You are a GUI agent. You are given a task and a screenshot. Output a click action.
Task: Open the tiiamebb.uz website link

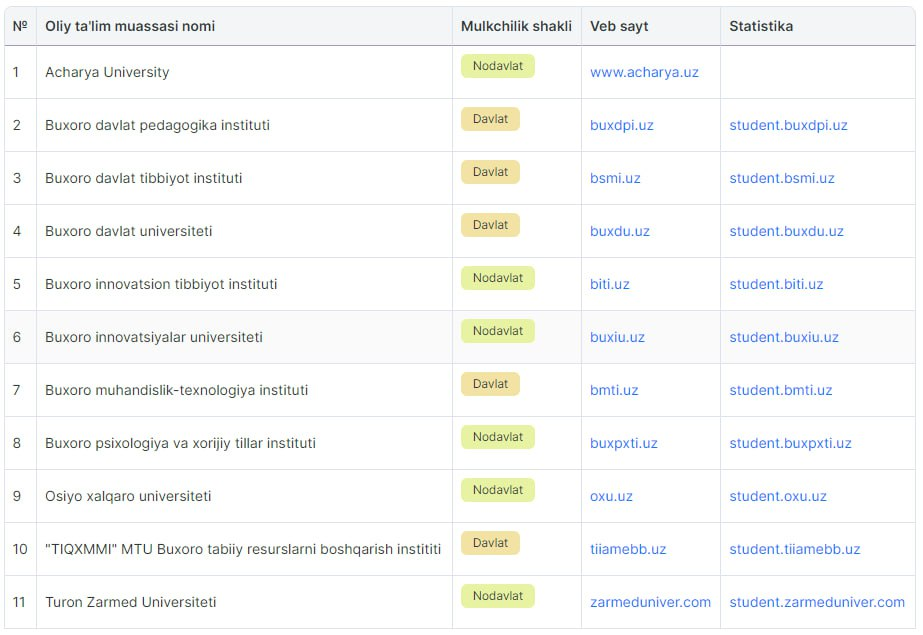tap(628, 549)
